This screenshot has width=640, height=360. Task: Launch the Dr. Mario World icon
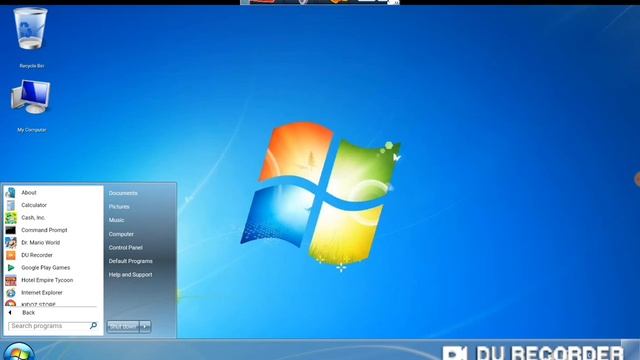(x=11, y=243)
